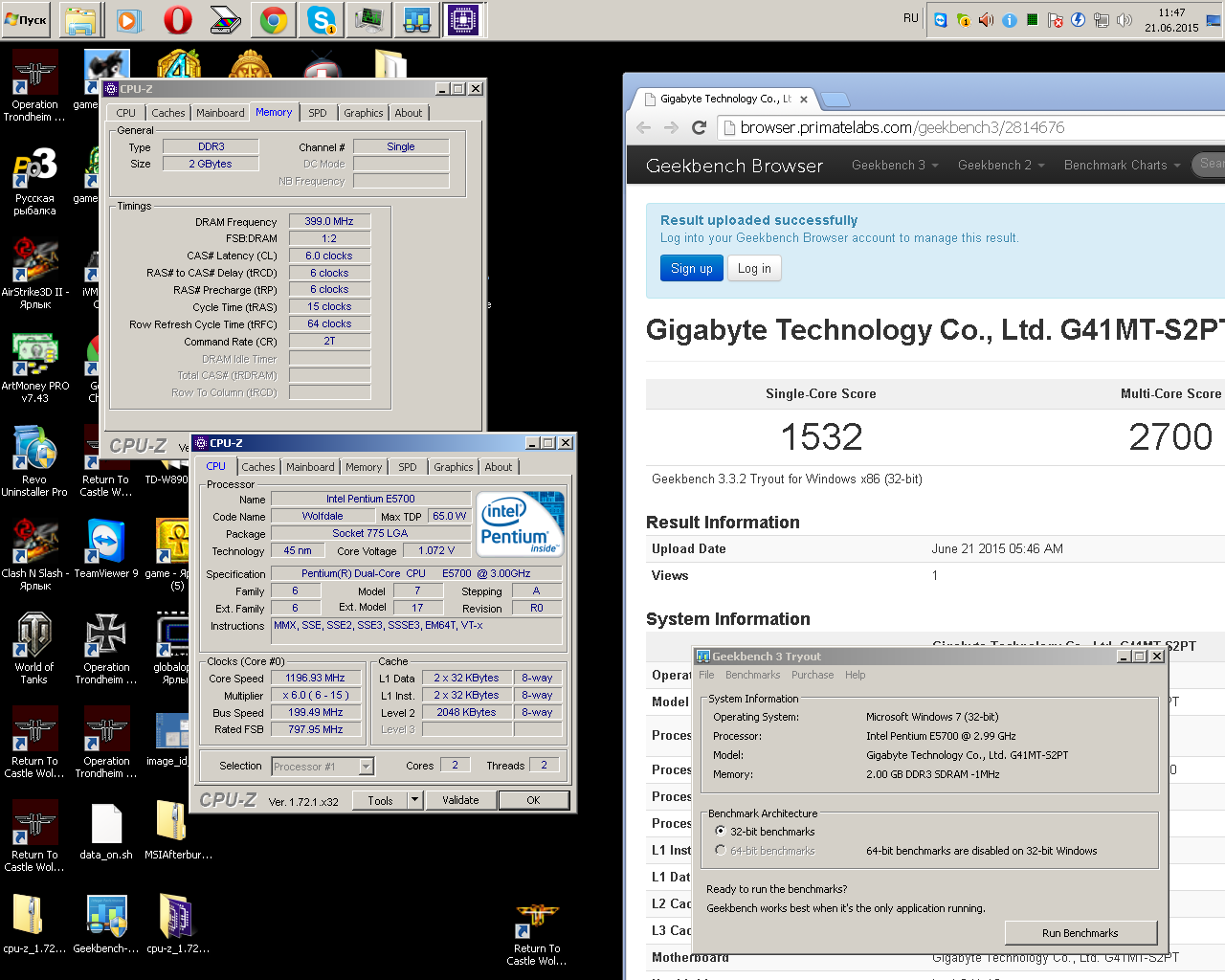Click the Log in button
This screenshot has height=980, width=1225.
754,269
